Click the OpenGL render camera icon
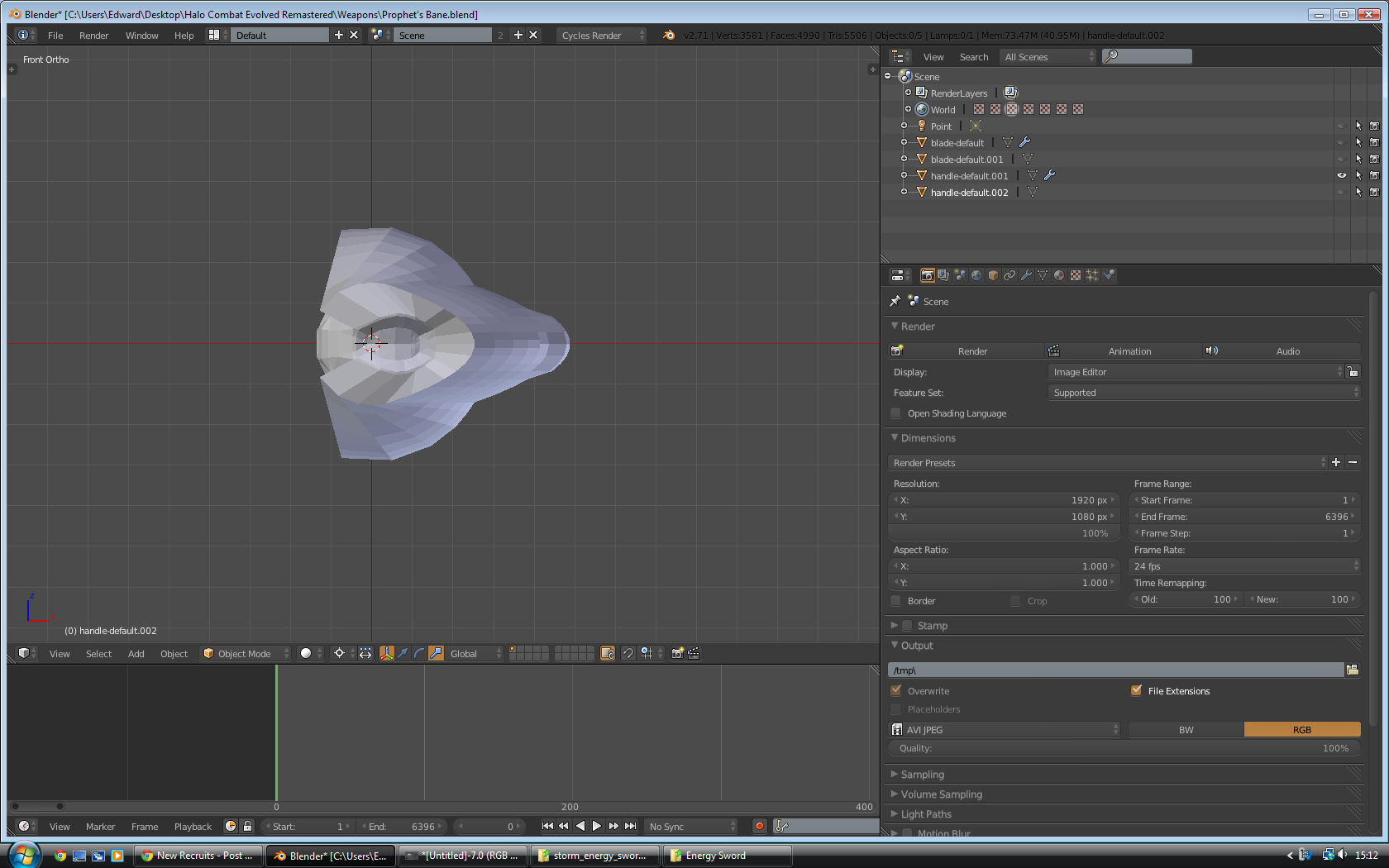The width and height of the screenshot is (1389, 868). click(677, 653)
